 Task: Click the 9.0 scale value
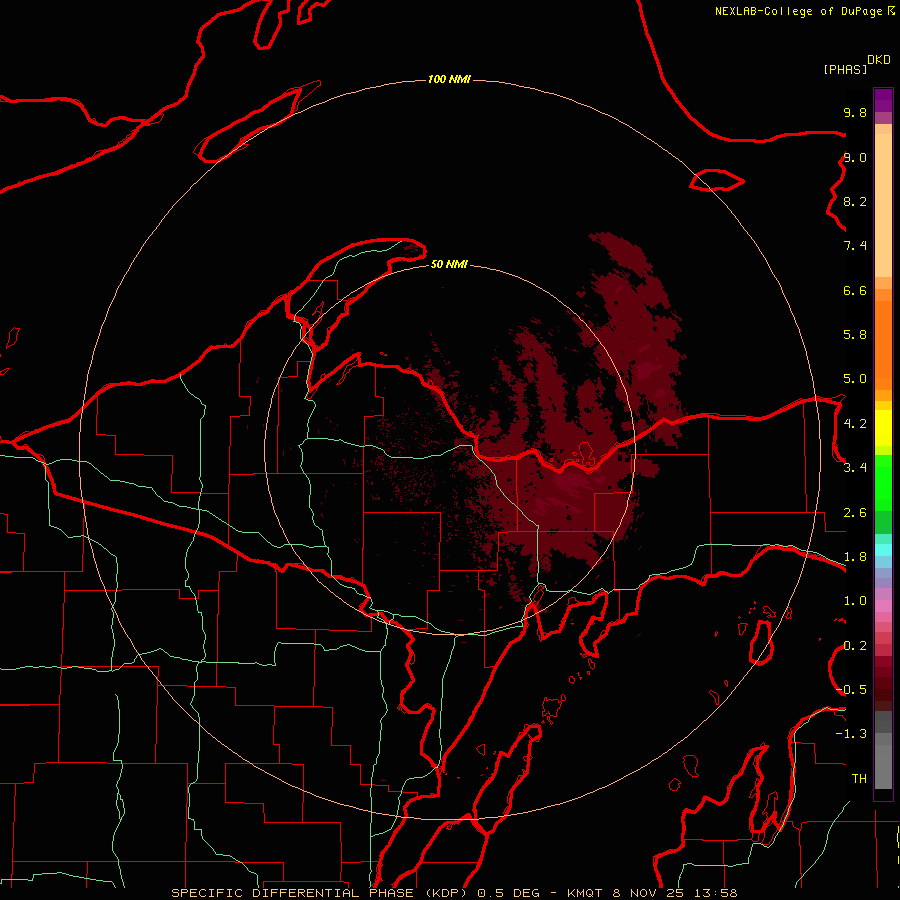(855, 157)
